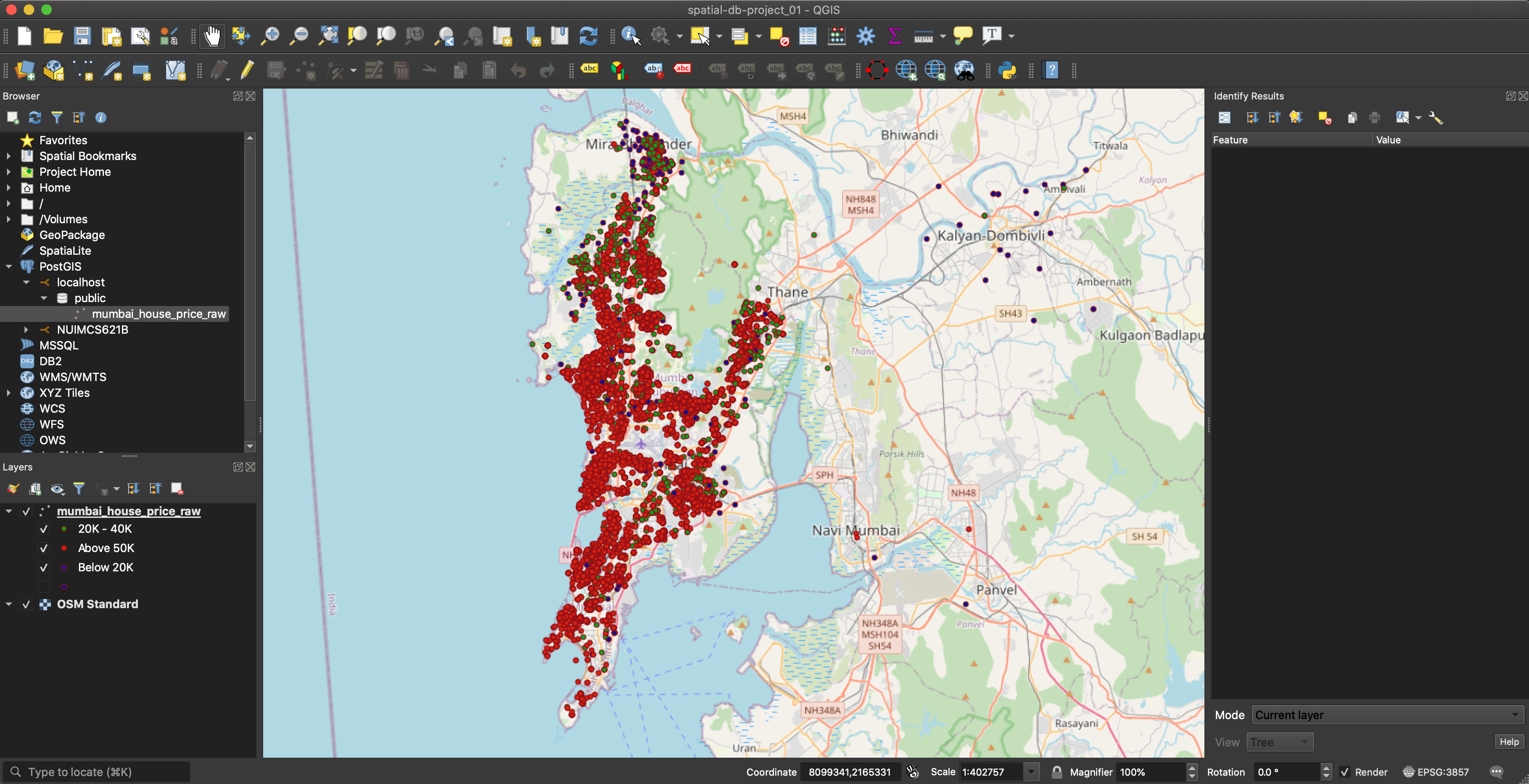
Task: Toggle the Render checkbox in status bar
Action: pos(1345,772)
